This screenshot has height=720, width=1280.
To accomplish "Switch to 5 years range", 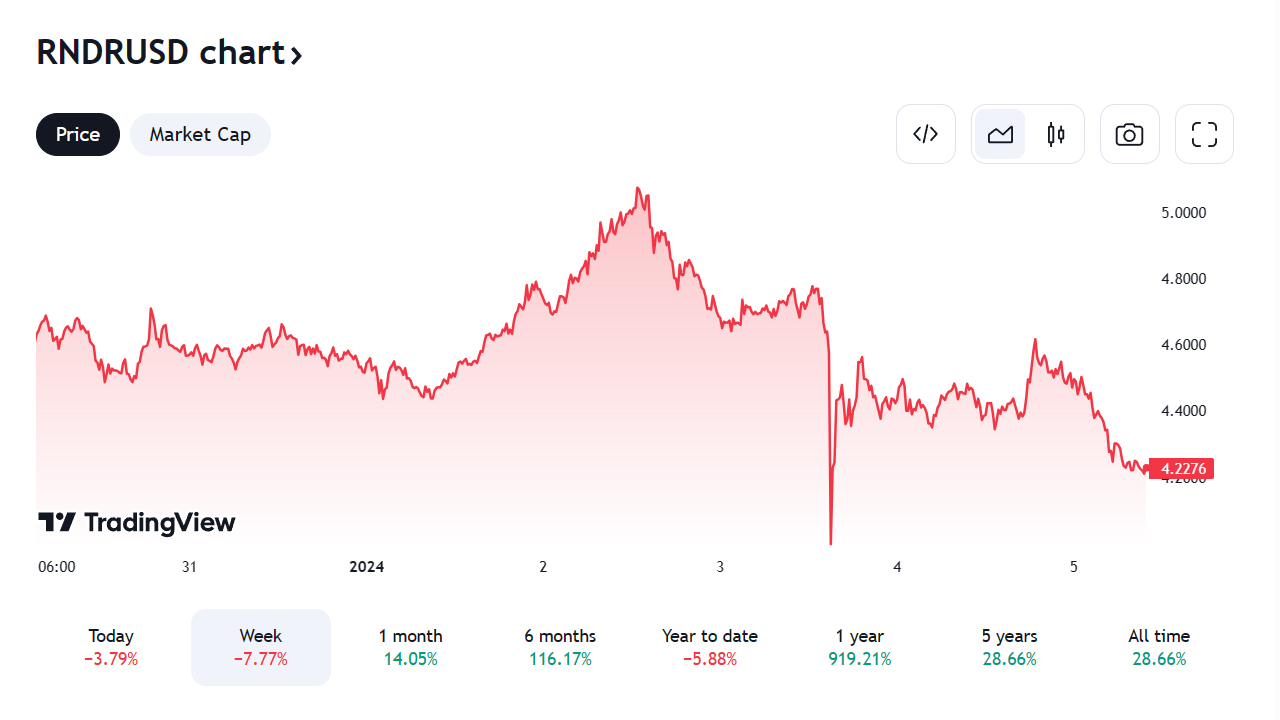I will tap(1009, 647).
